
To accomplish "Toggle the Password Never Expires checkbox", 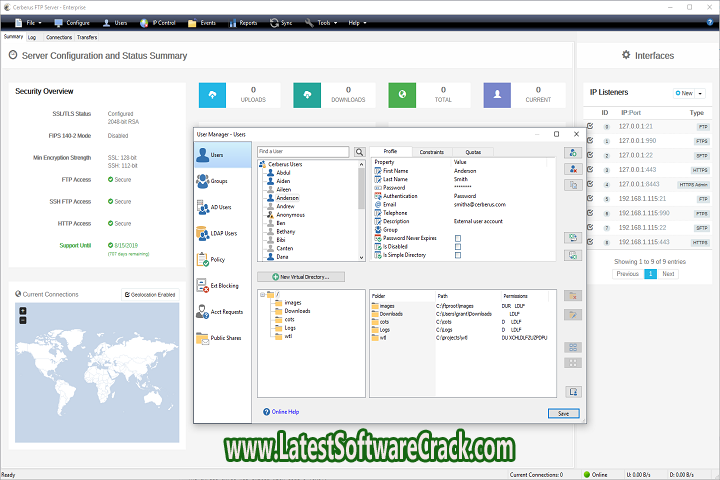I will point(458,238).
